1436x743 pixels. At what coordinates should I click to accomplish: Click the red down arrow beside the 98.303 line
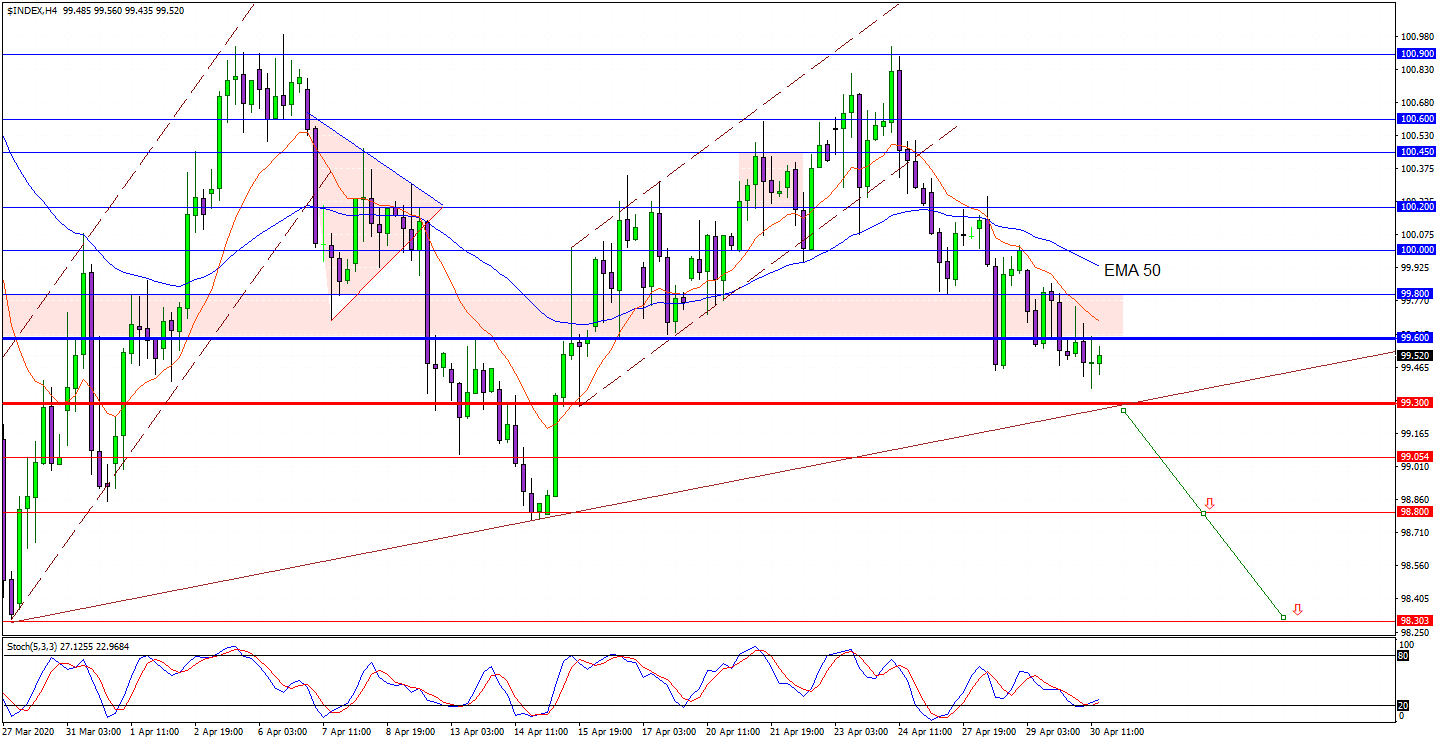point(1297,609)
